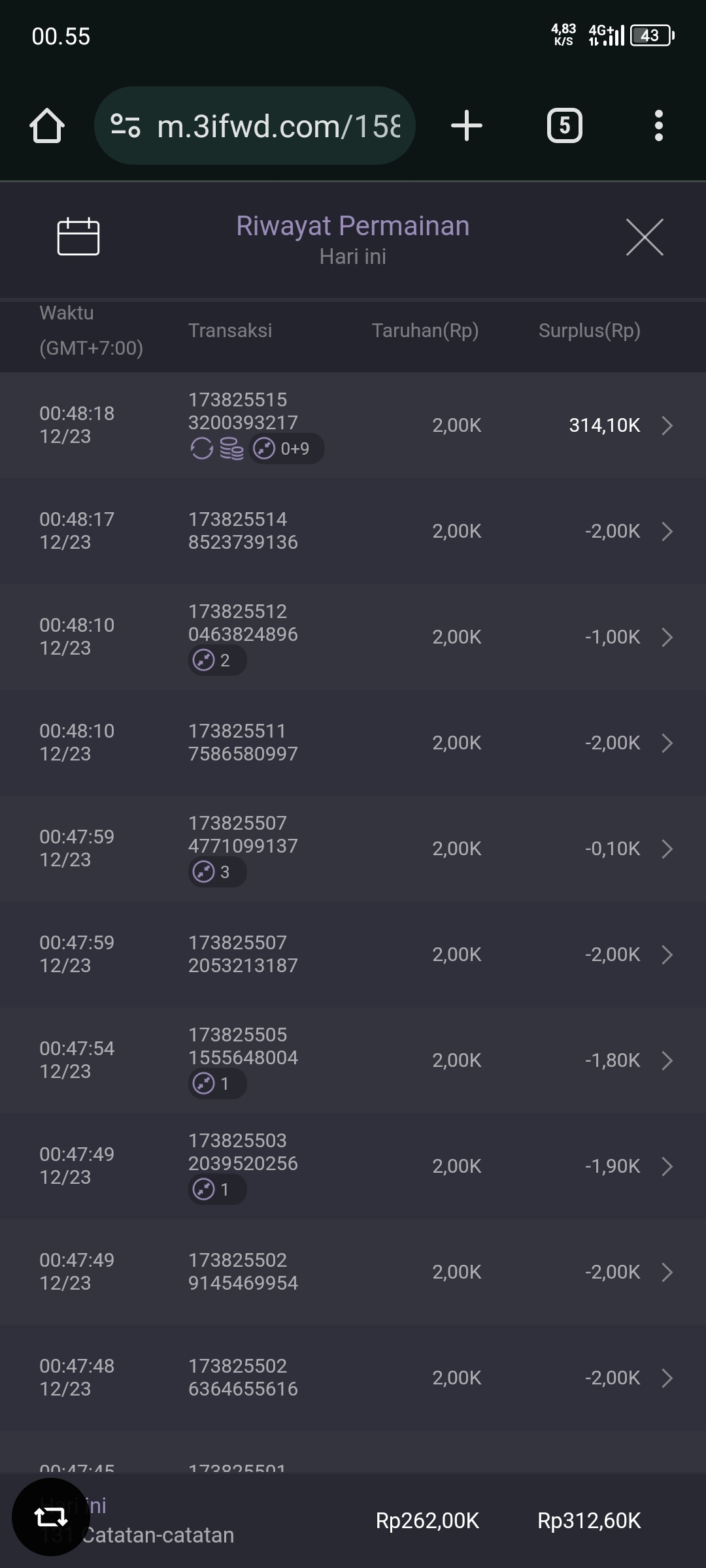Open the site settings icon in address bar
Screen dimensions: 706x1568
126,125
